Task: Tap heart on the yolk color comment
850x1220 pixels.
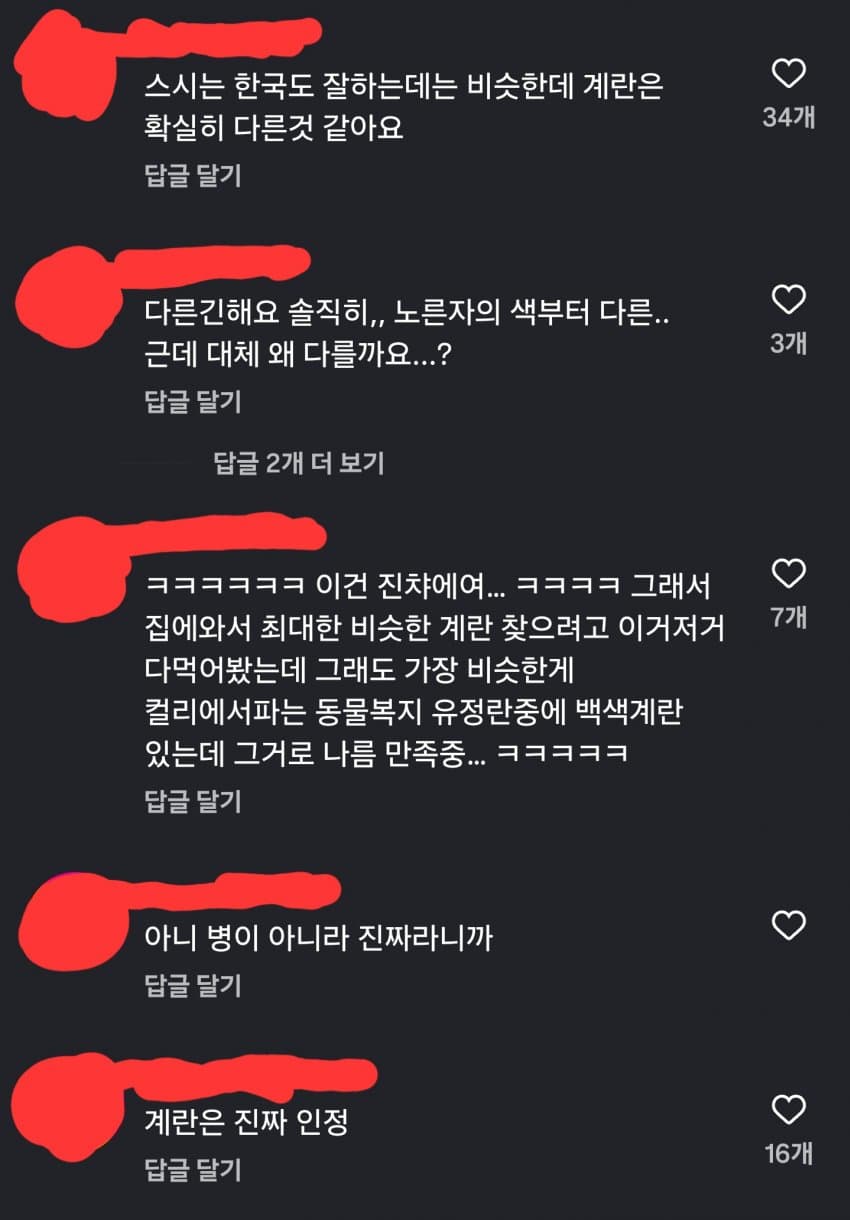Action: (789, 299)
